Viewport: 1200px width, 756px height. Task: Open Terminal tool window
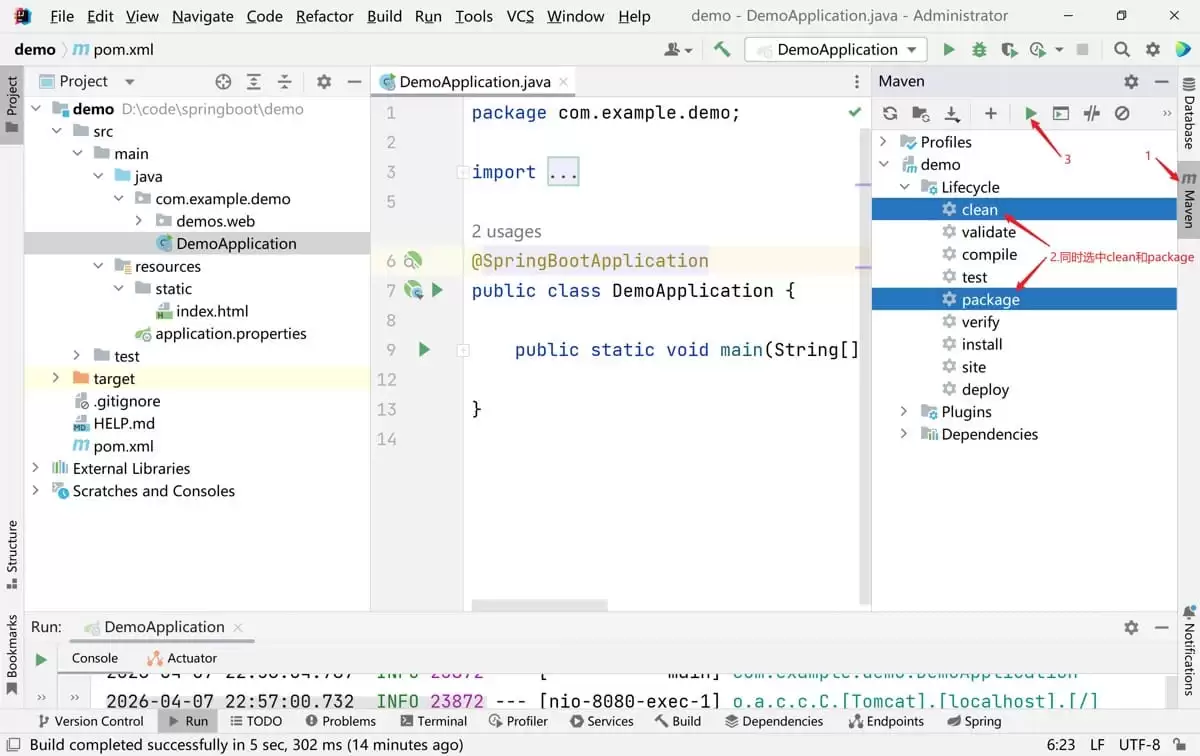(433, 721)
